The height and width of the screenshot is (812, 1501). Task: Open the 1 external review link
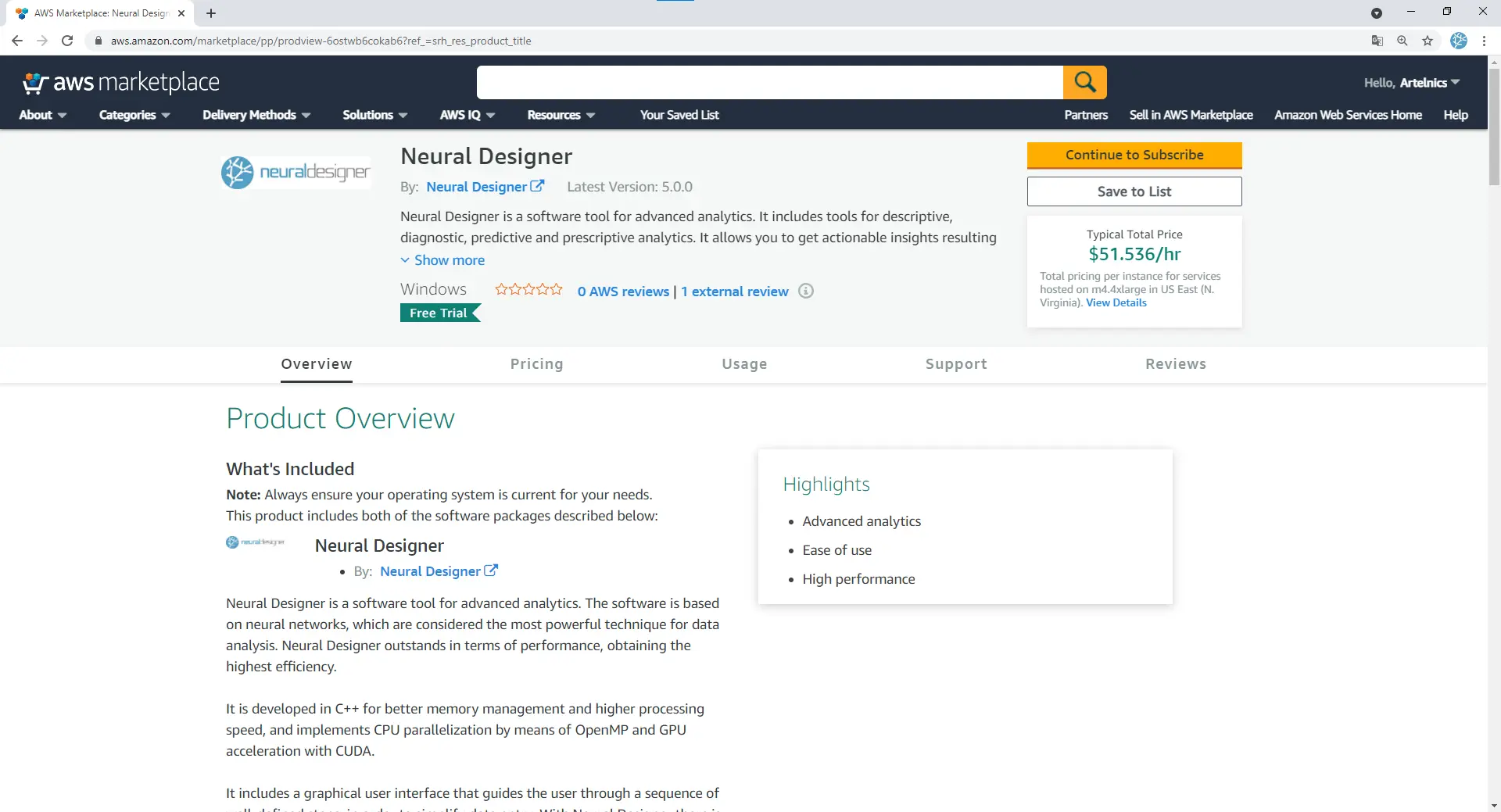tap(735, 292)
